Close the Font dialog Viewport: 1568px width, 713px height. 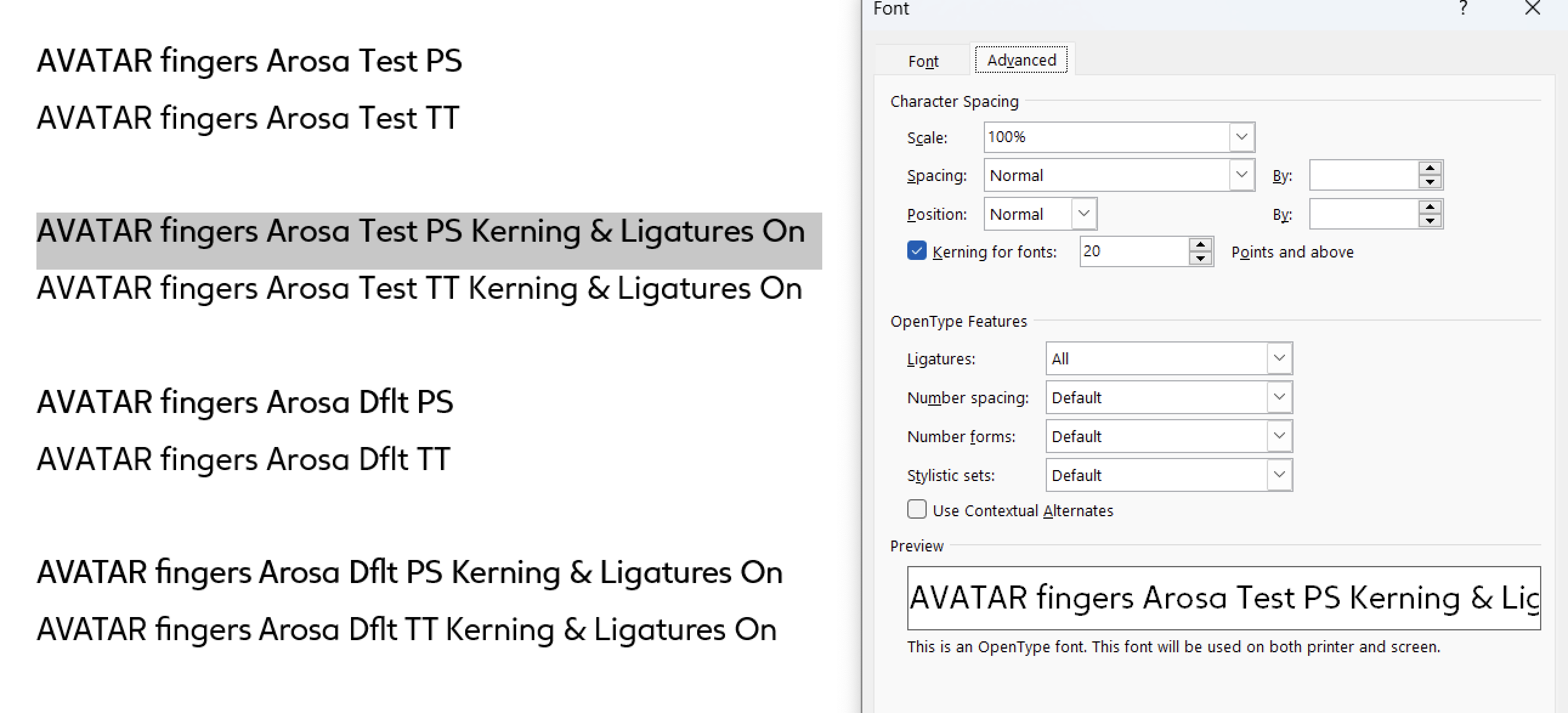click(1532, 8)
